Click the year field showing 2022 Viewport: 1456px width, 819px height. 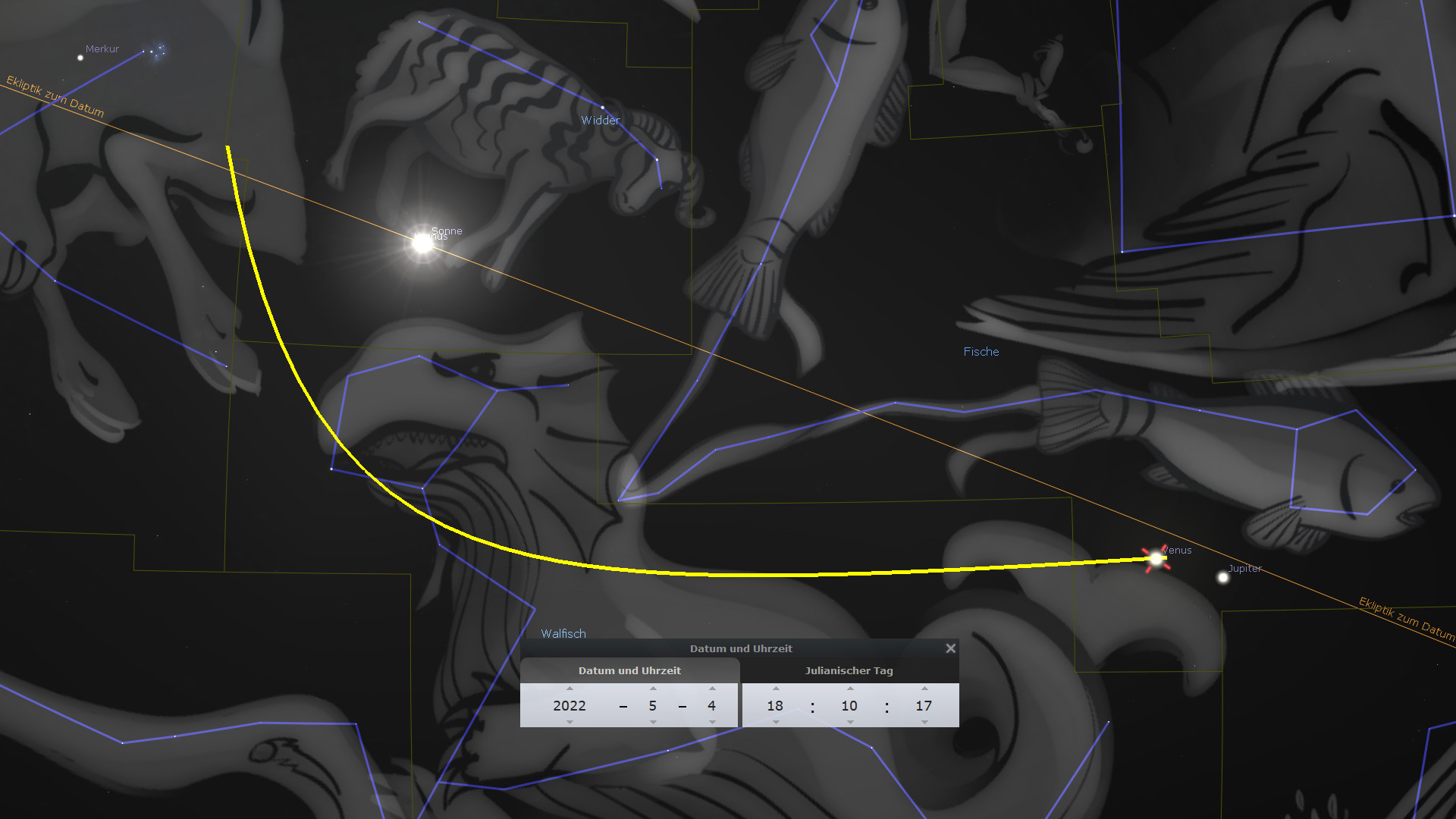point(570,705)
